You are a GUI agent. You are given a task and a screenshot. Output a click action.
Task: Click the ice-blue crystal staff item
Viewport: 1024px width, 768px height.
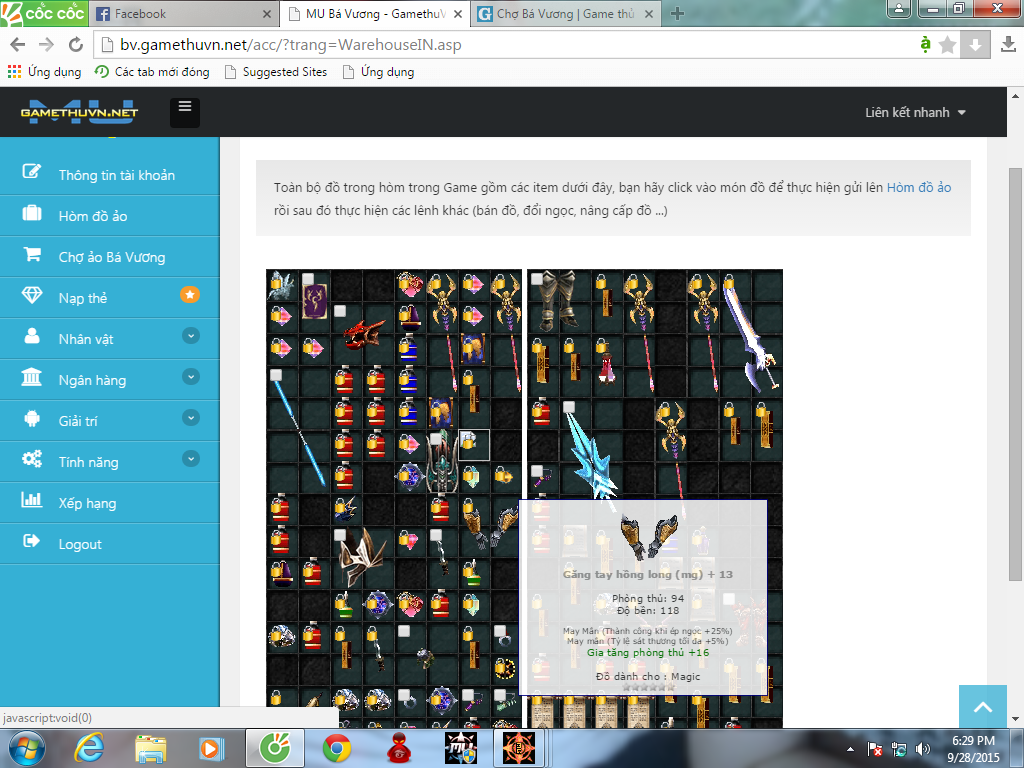click(590, 456)
